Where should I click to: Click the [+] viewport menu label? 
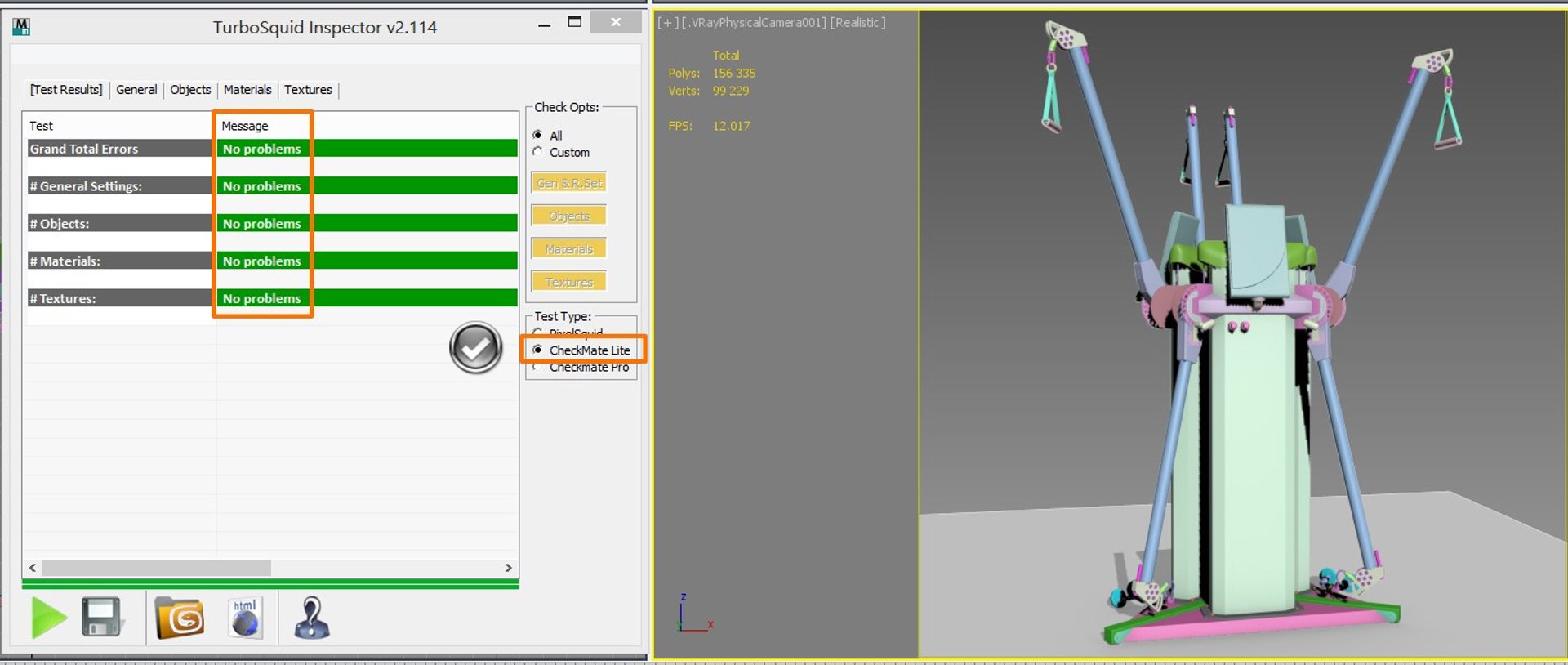tap(668, 23)
